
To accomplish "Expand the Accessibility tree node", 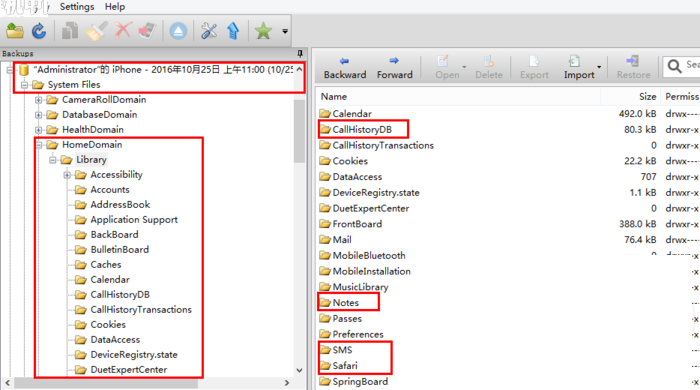I will (x=67, y=175).
